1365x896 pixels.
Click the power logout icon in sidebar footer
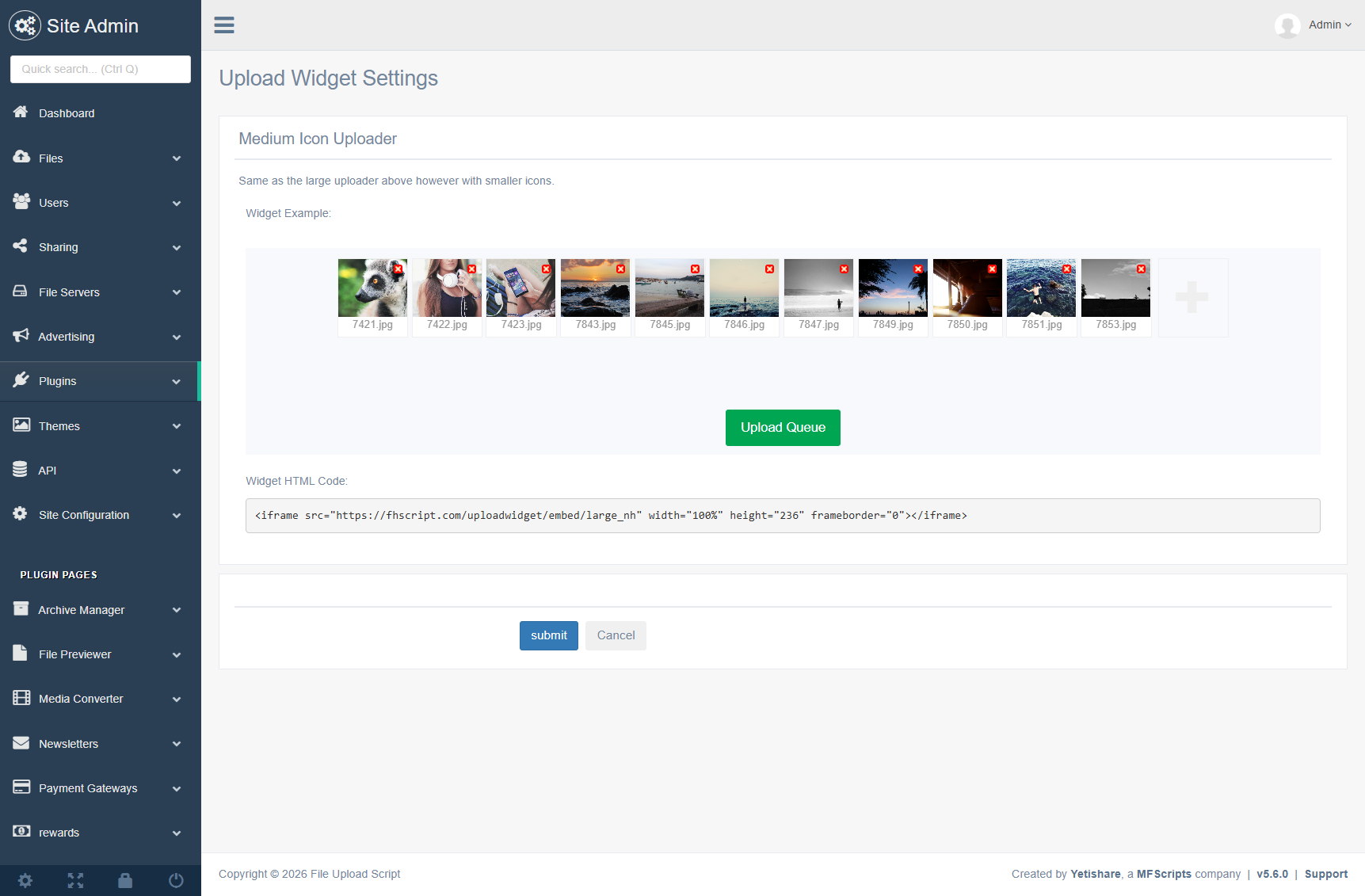(x=176, y=880)
